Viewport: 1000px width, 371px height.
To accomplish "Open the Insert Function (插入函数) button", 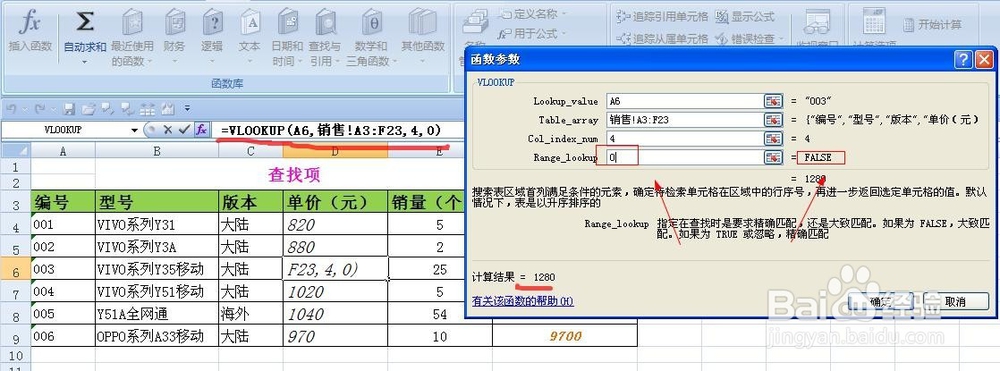I will click(29, 31).
